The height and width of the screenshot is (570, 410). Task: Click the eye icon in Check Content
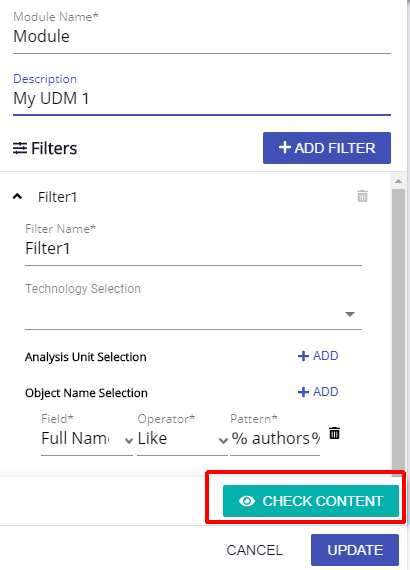point(247,501)
